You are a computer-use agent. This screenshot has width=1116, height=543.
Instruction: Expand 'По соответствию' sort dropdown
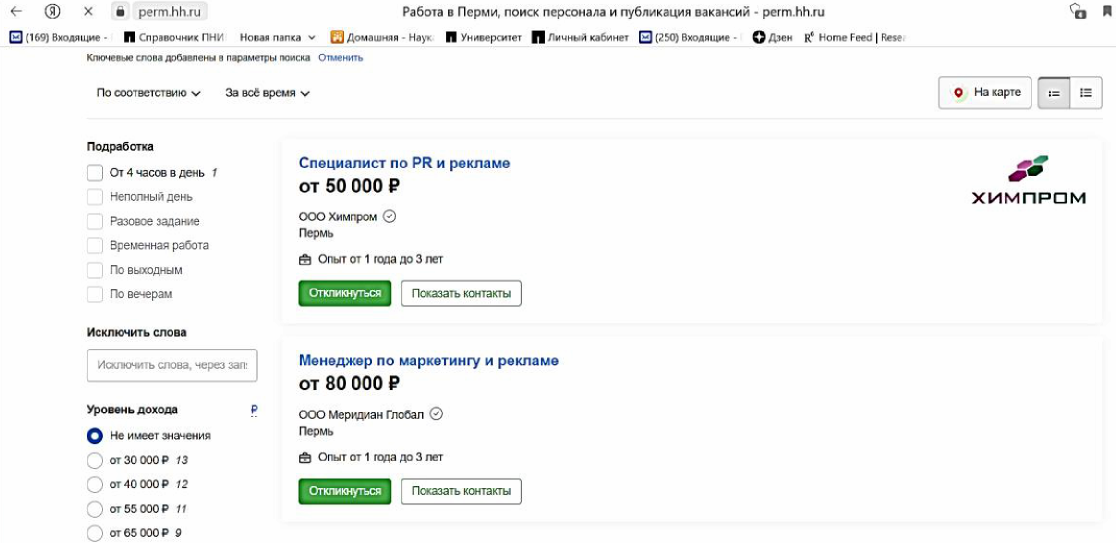149,93
